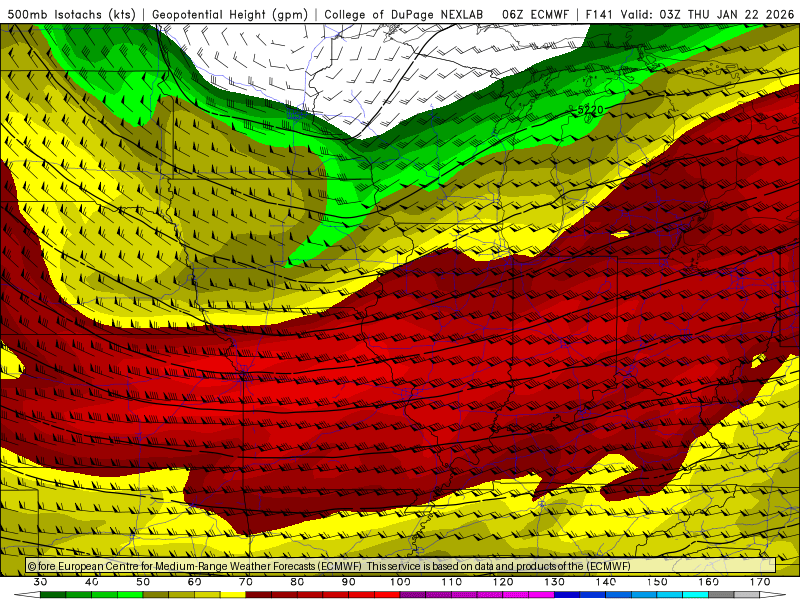This screenshot has width=800, height=600.
Task: Click the purple 100-105 kt colorbar swatch
Action: coord(413,595)
